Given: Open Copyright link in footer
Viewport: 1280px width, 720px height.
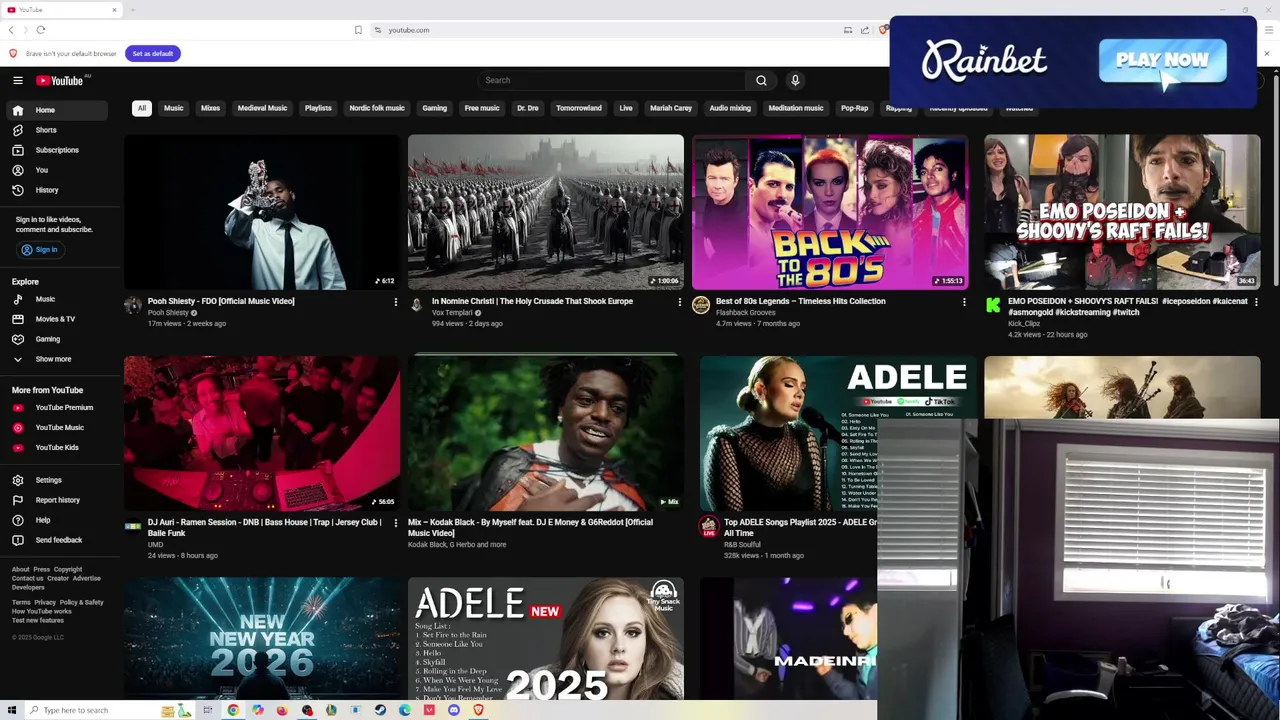Looking at the screenshot, I should coord(68,569).
